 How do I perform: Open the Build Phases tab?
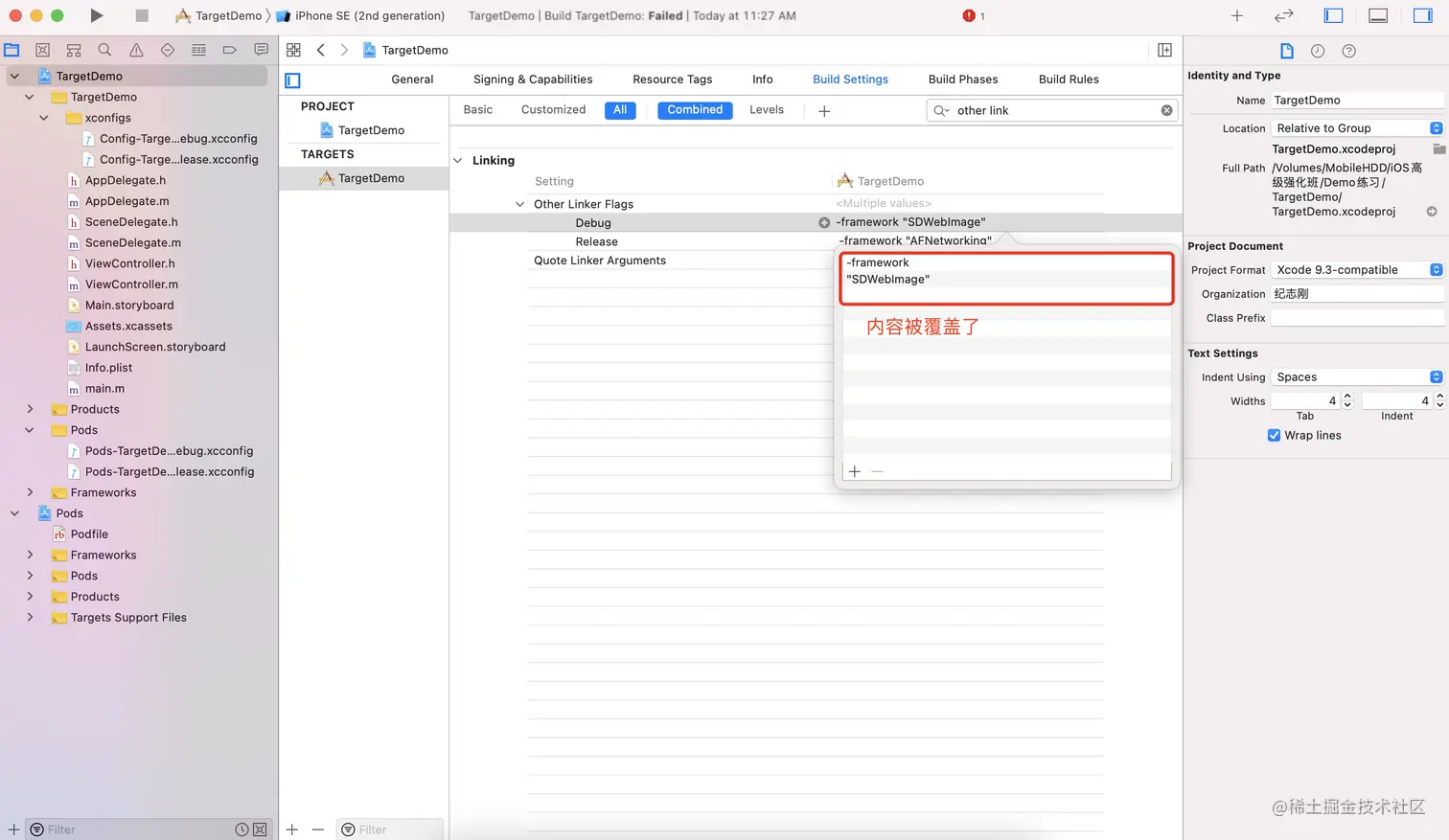(963, 79)
